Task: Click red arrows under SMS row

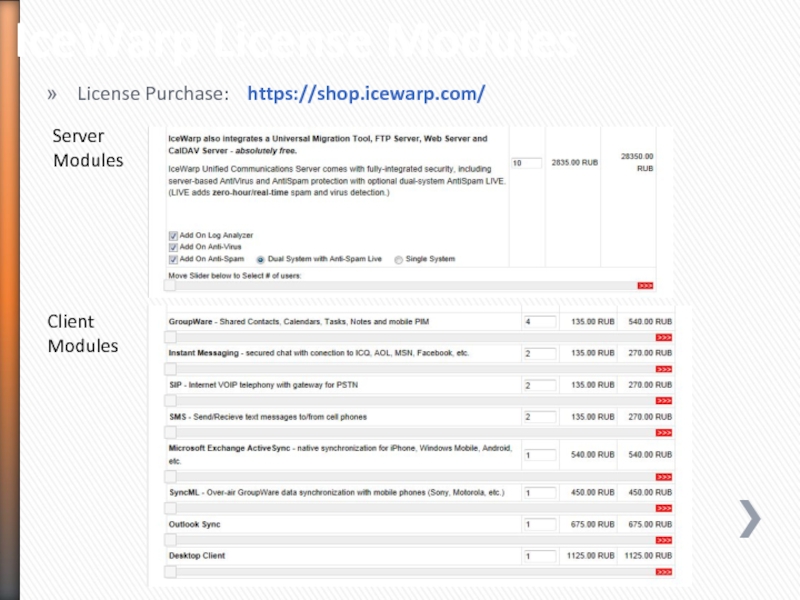Action: pos(664,433)
